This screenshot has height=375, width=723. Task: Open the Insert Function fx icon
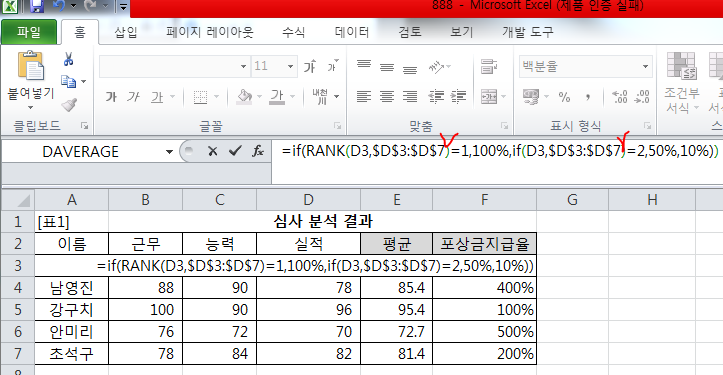tap(258, 151)
